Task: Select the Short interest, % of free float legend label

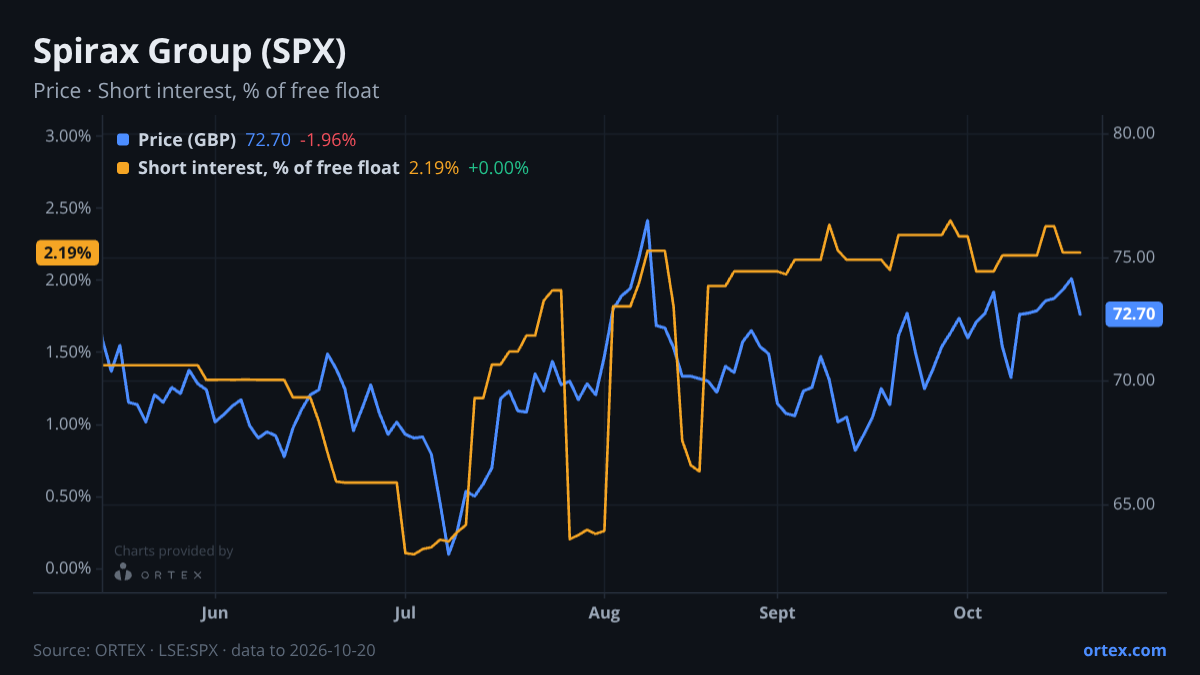Action: tap(269, 168)
